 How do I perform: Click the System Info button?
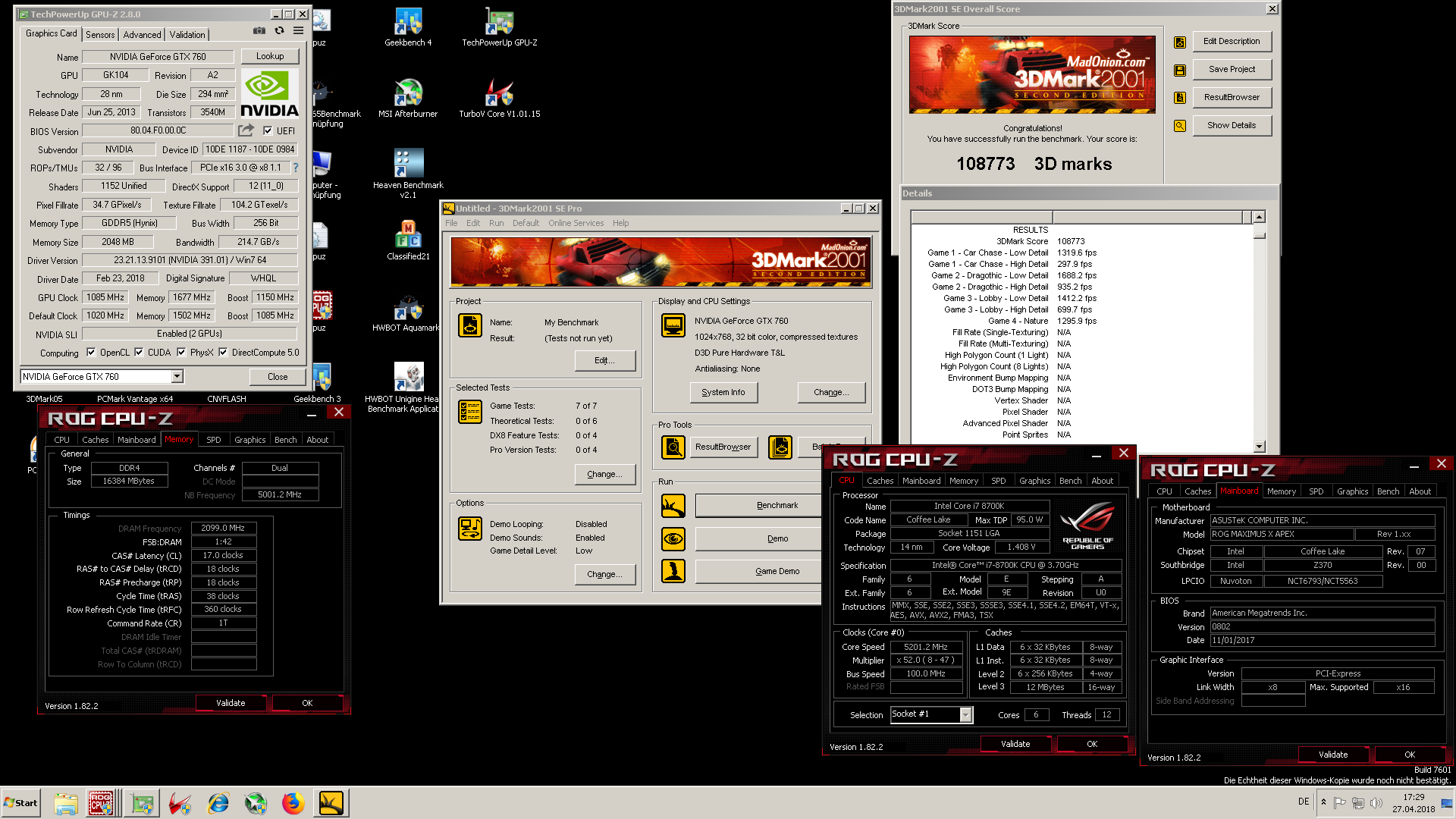click(x=723, y=392)
